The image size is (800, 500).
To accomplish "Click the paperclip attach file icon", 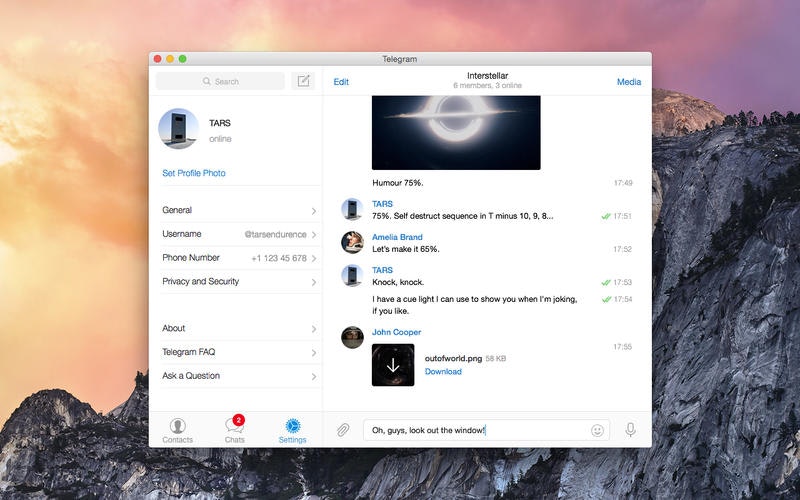I will [x=343, y=430].
